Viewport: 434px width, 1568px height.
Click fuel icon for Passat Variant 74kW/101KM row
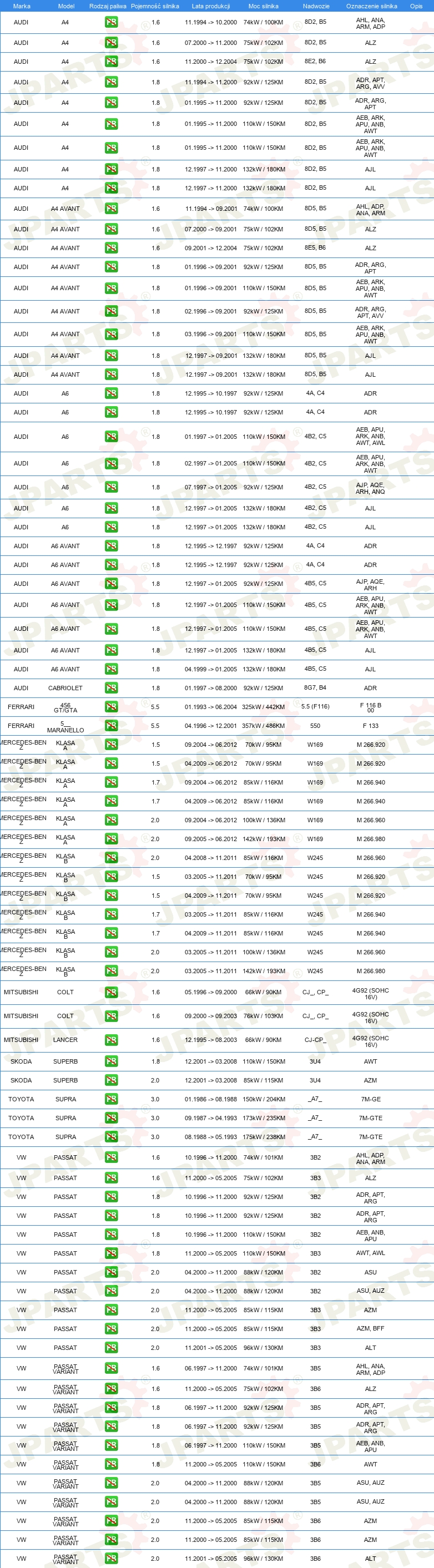click(112, 1368)
